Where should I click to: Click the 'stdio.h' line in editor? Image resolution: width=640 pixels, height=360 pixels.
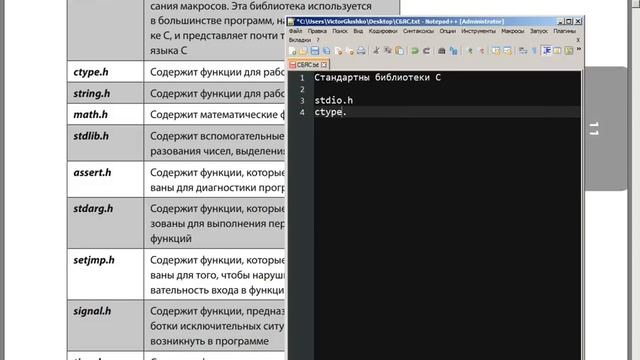333,100
